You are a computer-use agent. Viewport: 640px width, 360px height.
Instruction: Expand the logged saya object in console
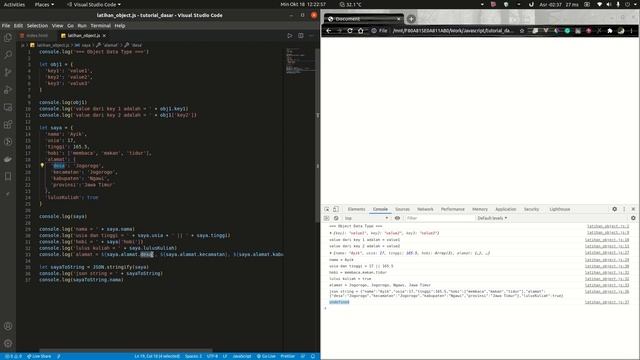(x=331, y=253)
